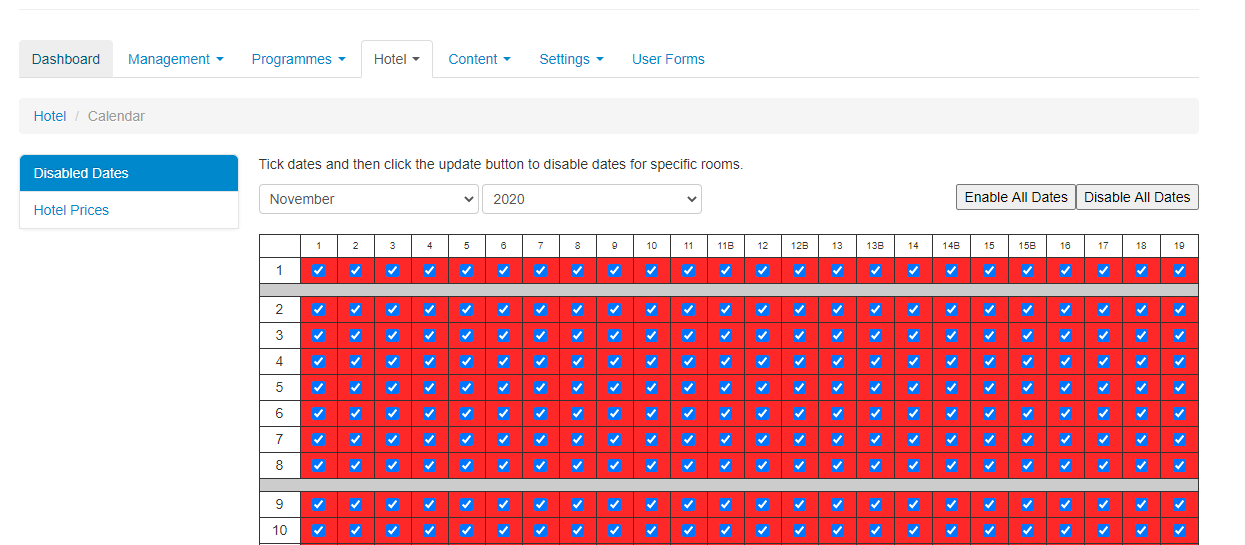Expand the Settings menu
The image size is (1245, 545).
[571, 59]
